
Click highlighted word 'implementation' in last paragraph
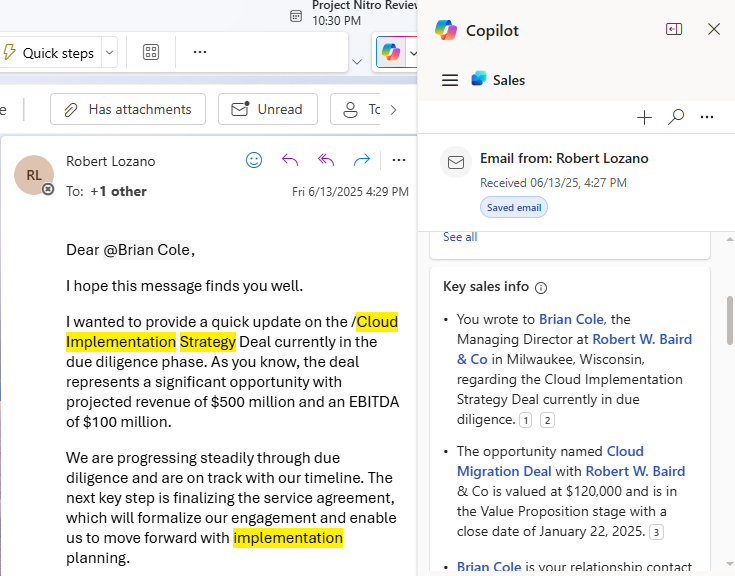click(x=288, y=538)
